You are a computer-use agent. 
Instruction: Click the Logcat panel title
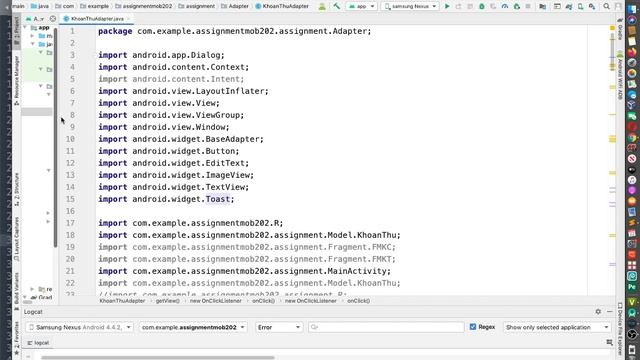pos(33,312)
